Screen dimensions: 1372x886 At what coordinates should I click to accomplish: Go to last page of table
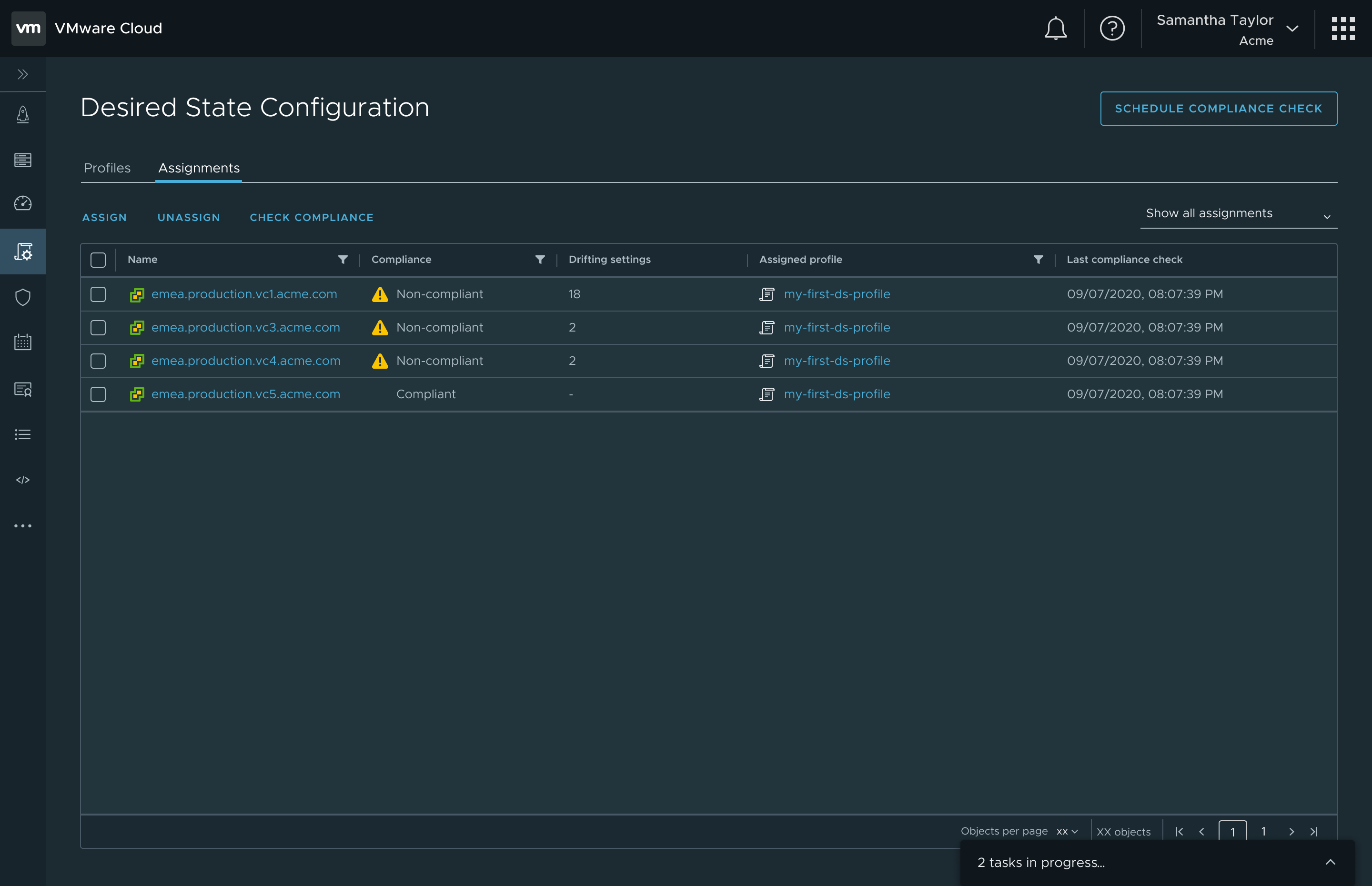point(1314,831)
